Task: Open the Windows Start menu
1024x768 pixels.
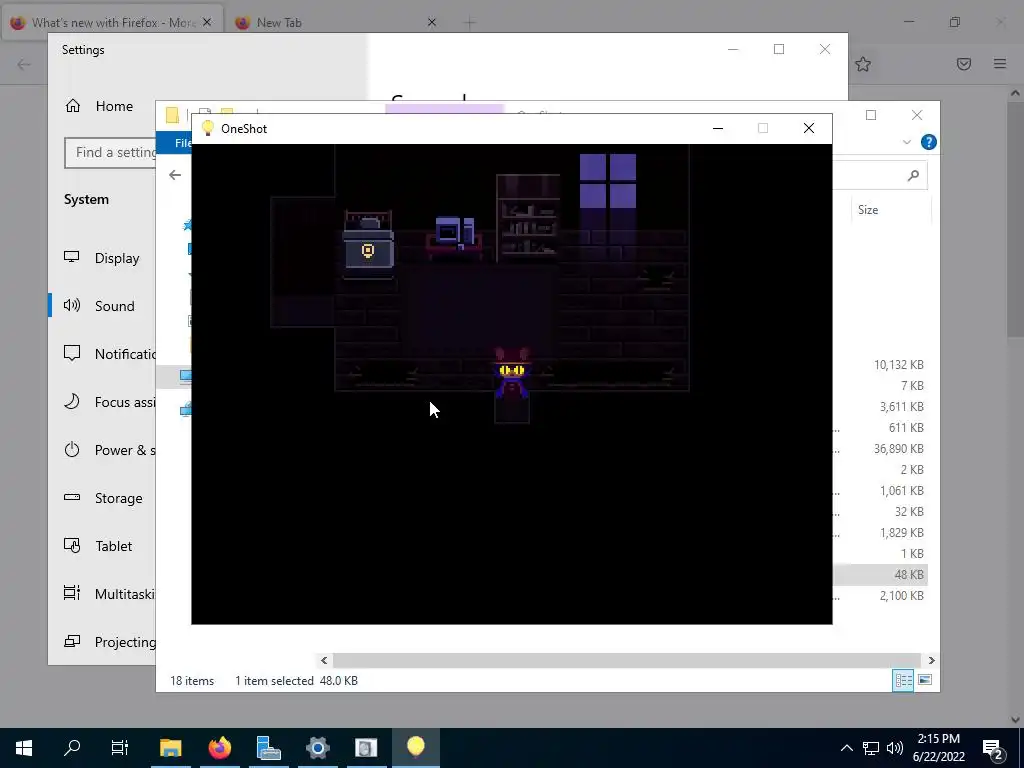Action: pos(24,748)
